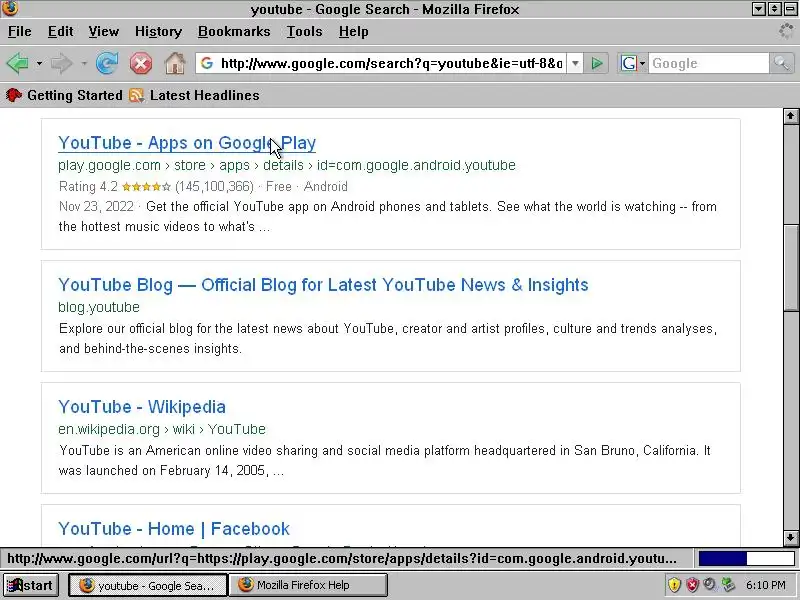Image resolution: width=800 pixels, height=600 pixels.
Task: Click the network connection tray icon
Action: (x=728, y=585)
